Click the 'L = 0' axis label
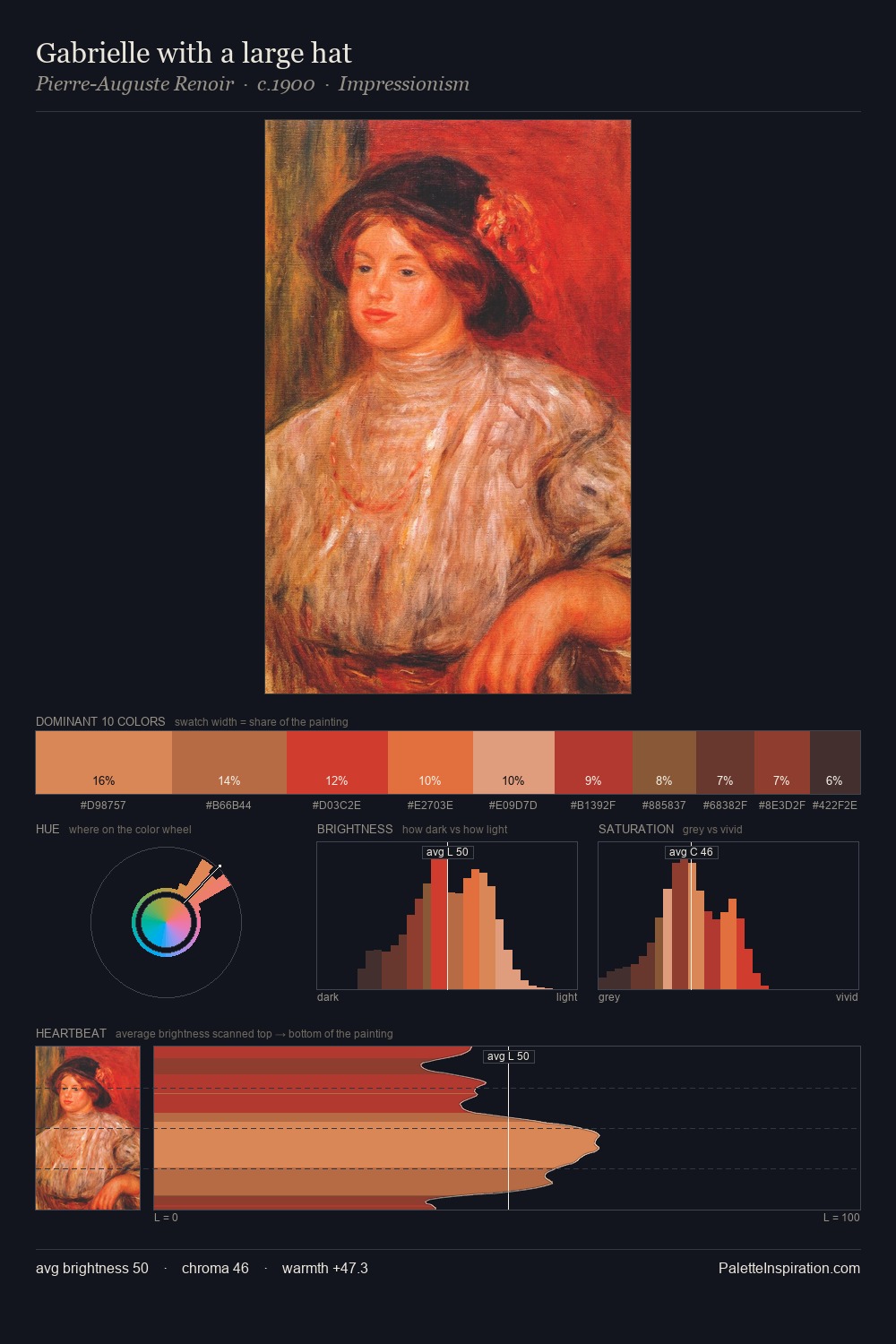This screenshot has height=1344, width=896. [x=166, y=1218]
